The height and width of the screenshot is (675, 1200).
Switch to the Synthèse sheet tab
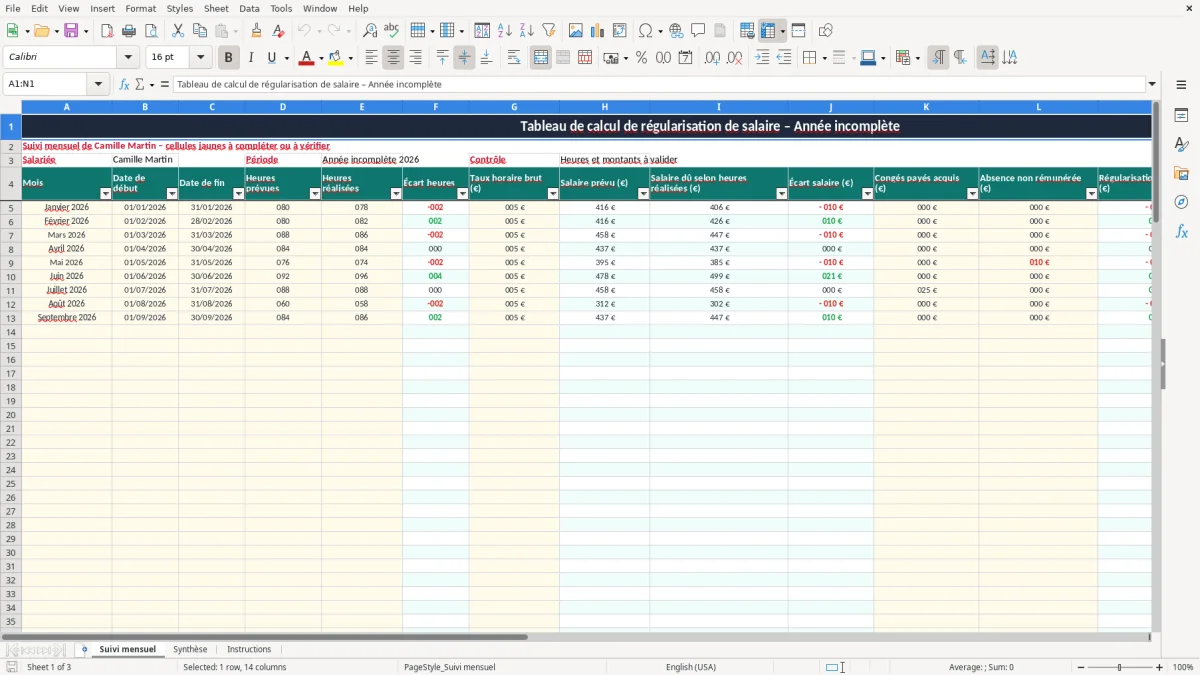pyautogui.click(x=190, y=649)
